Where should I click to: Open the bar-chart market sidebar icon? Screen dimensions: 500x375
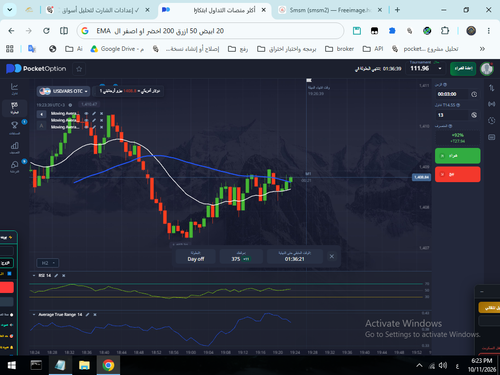point(14,147)
